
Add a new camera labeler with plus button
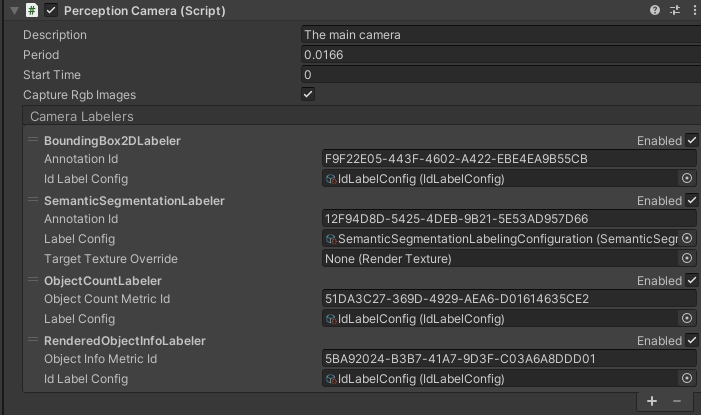coord(652,401)
